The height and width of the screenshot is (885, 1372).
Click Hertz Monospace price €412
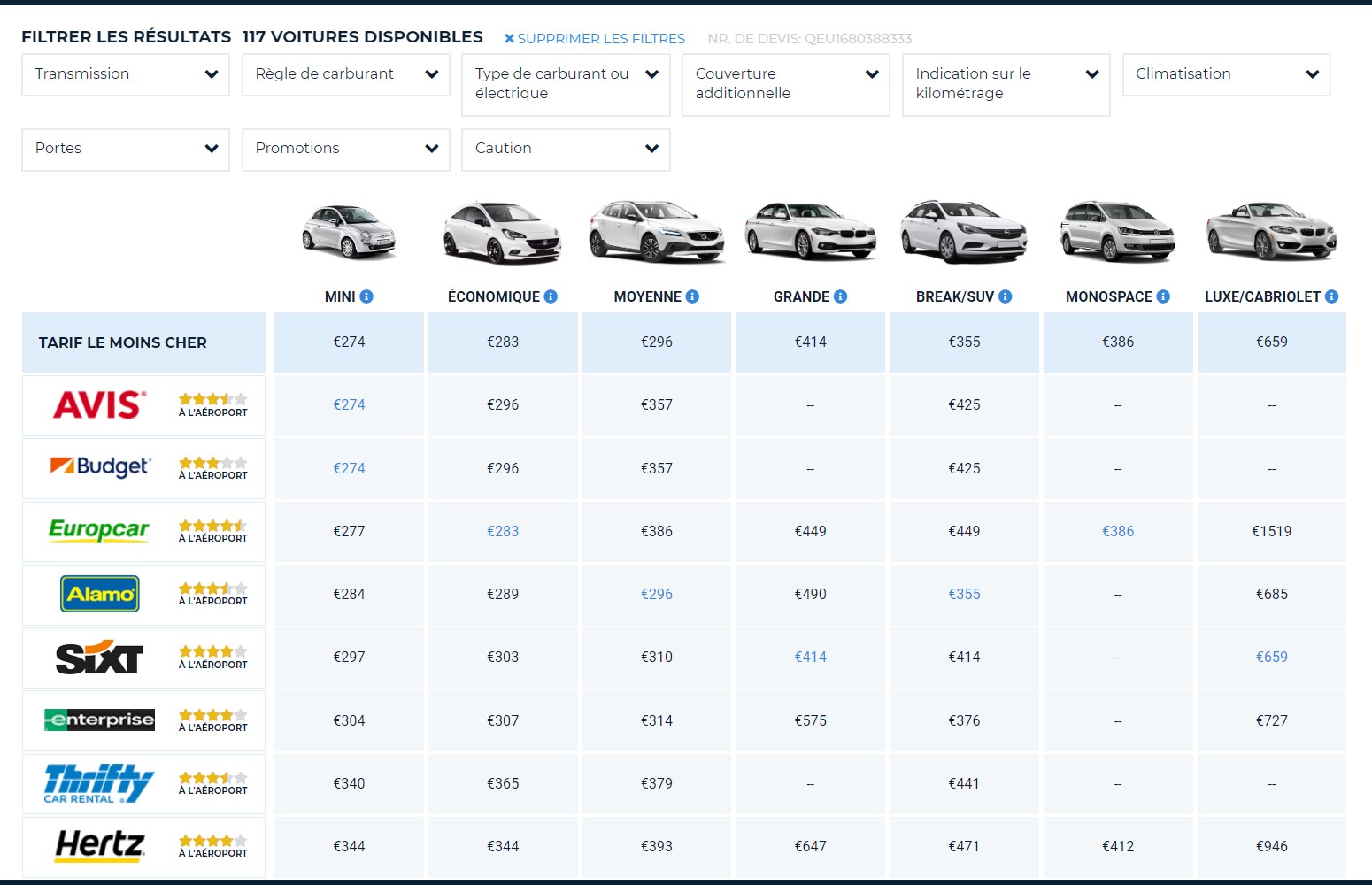pos(1118,846)
